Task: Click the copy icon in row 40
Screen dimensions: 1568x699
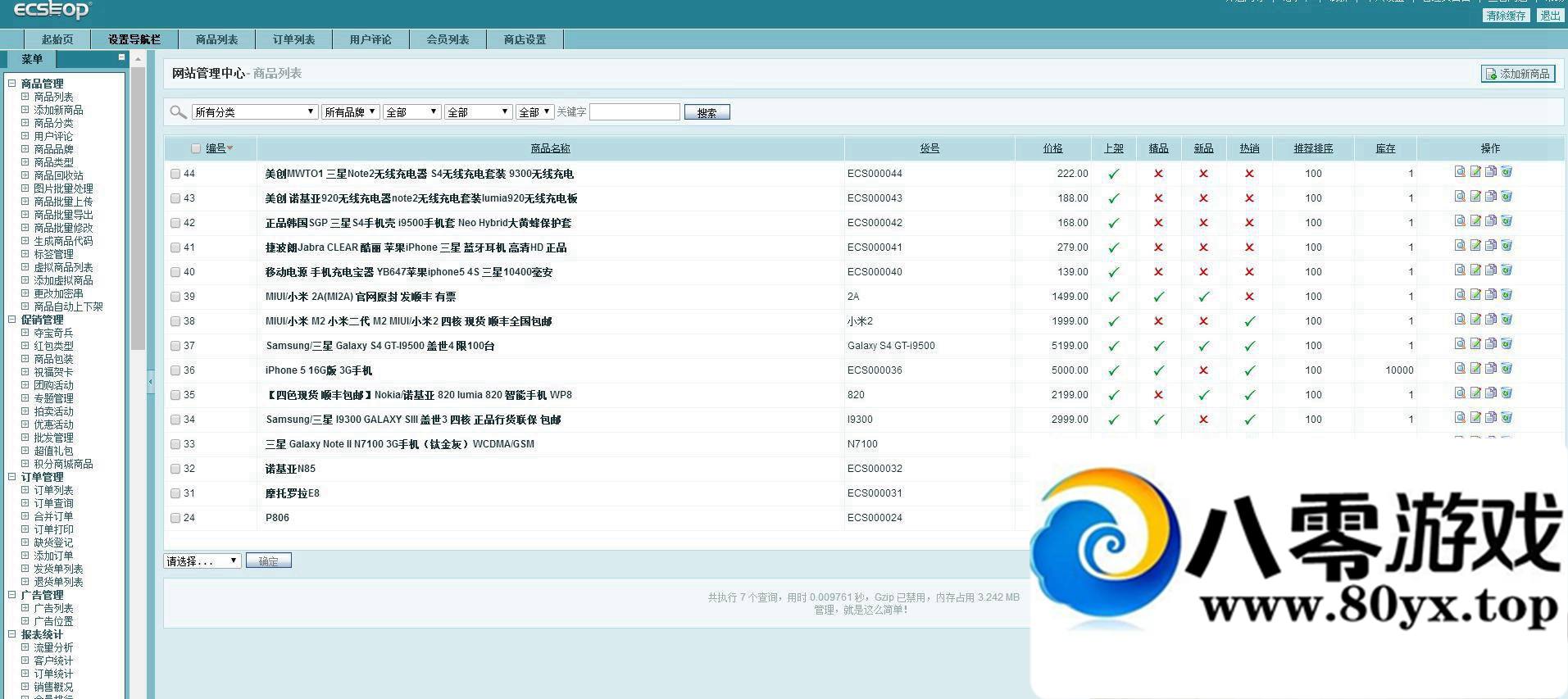Action: (x=1491, y=270)
